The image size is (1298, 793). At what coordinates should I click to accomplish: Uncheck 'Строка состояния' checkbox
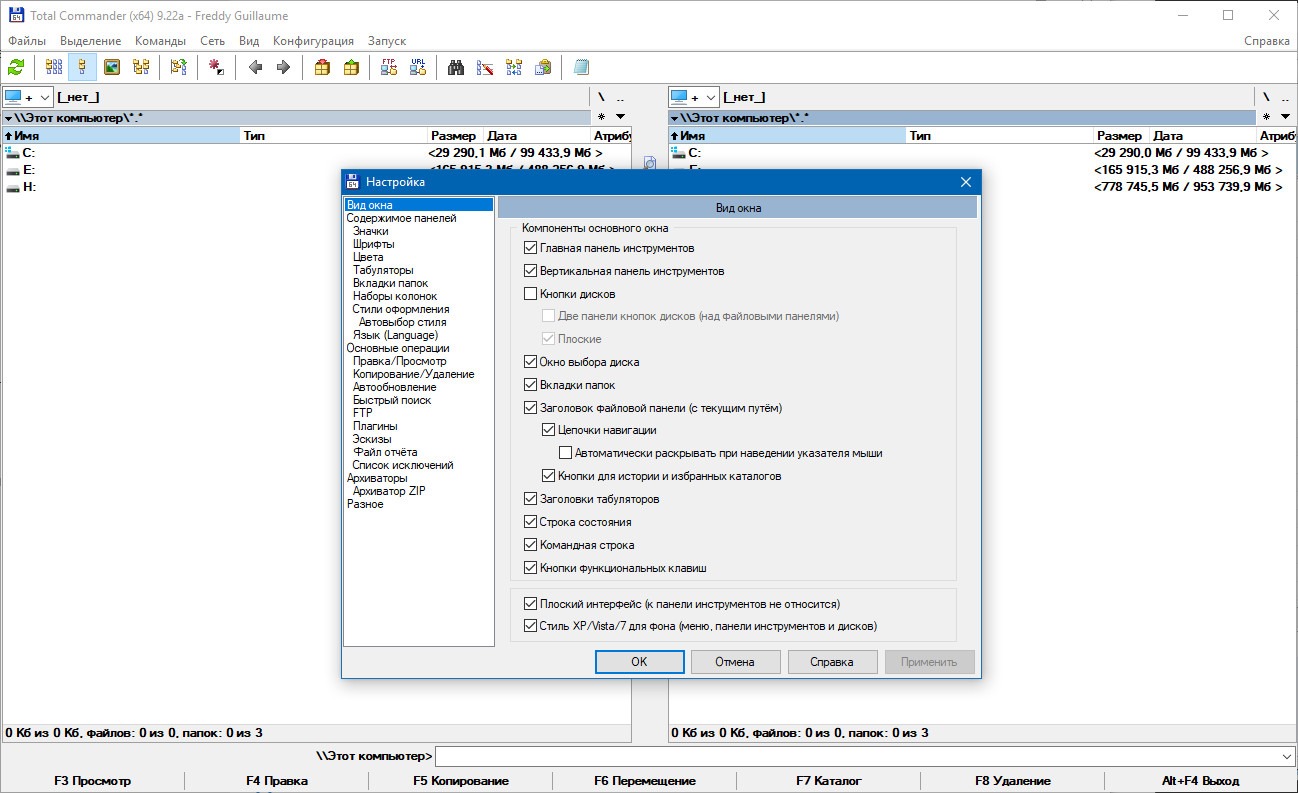531,522
